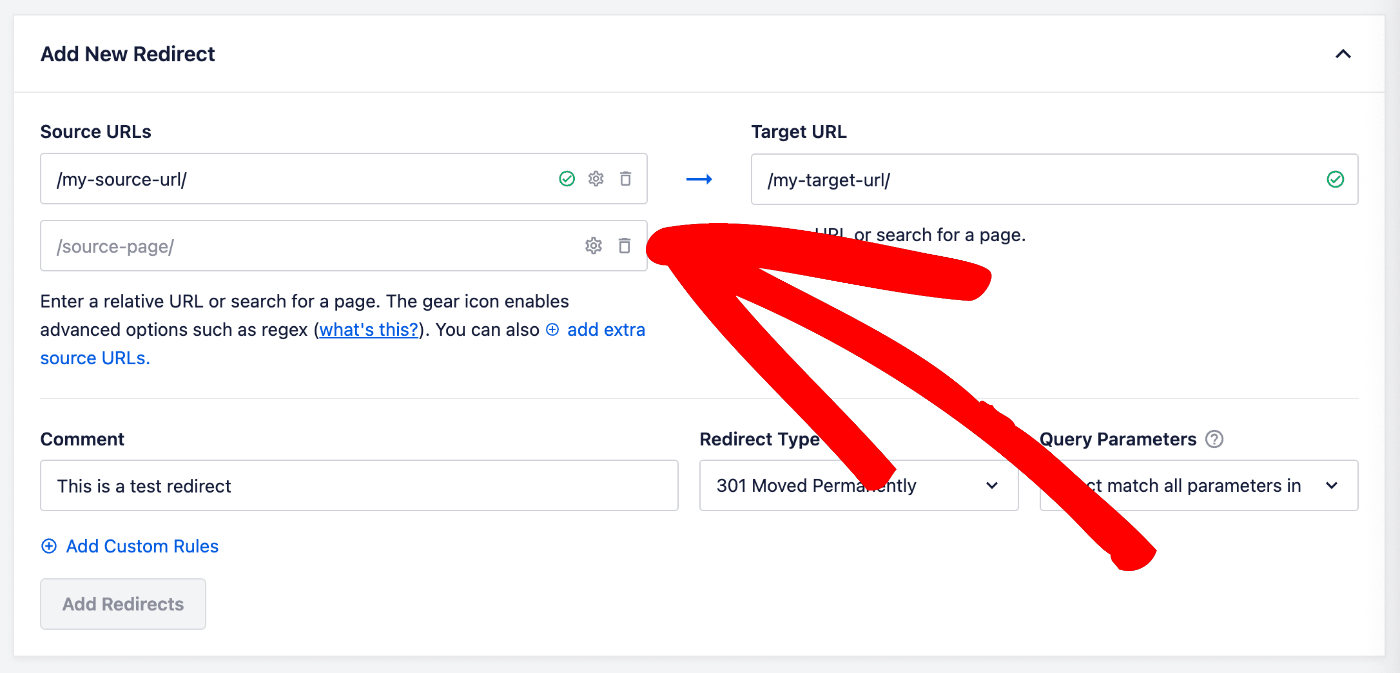Collapse the Add New Redirect panel
This screenshot has width=1400, height=673.
pos(1343,54)
